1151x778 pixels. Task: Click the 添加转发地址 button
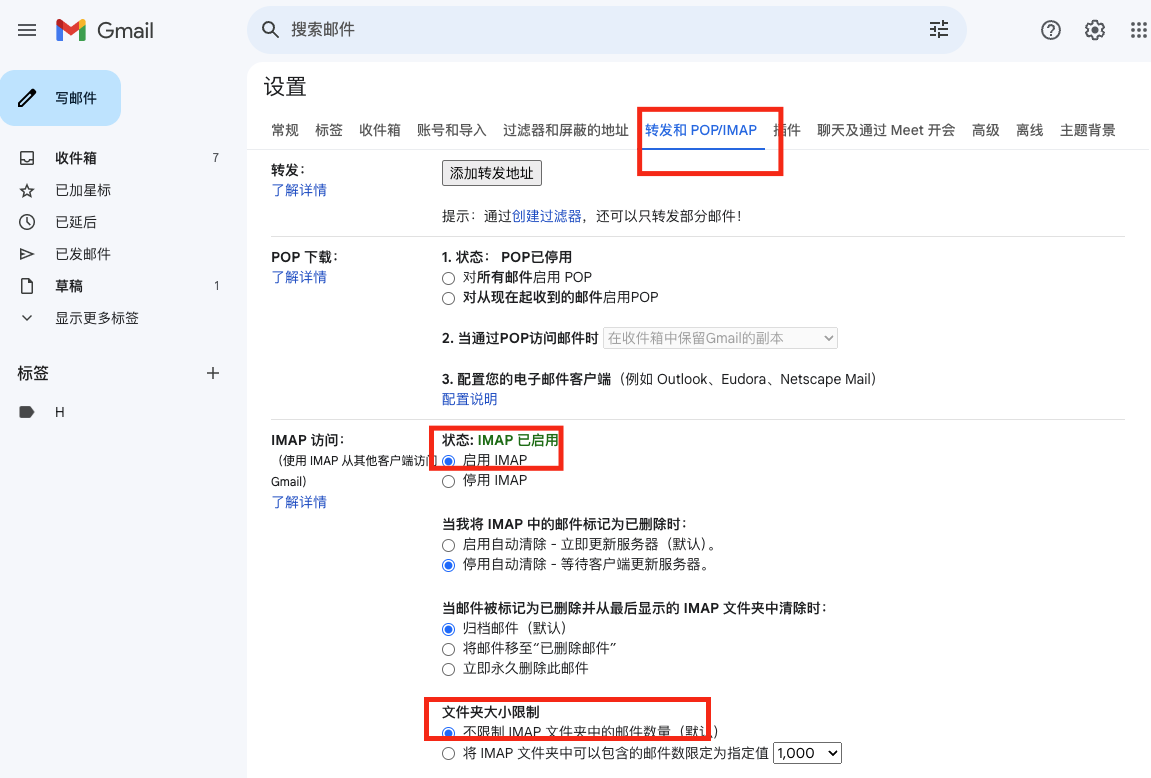(491, 173)
